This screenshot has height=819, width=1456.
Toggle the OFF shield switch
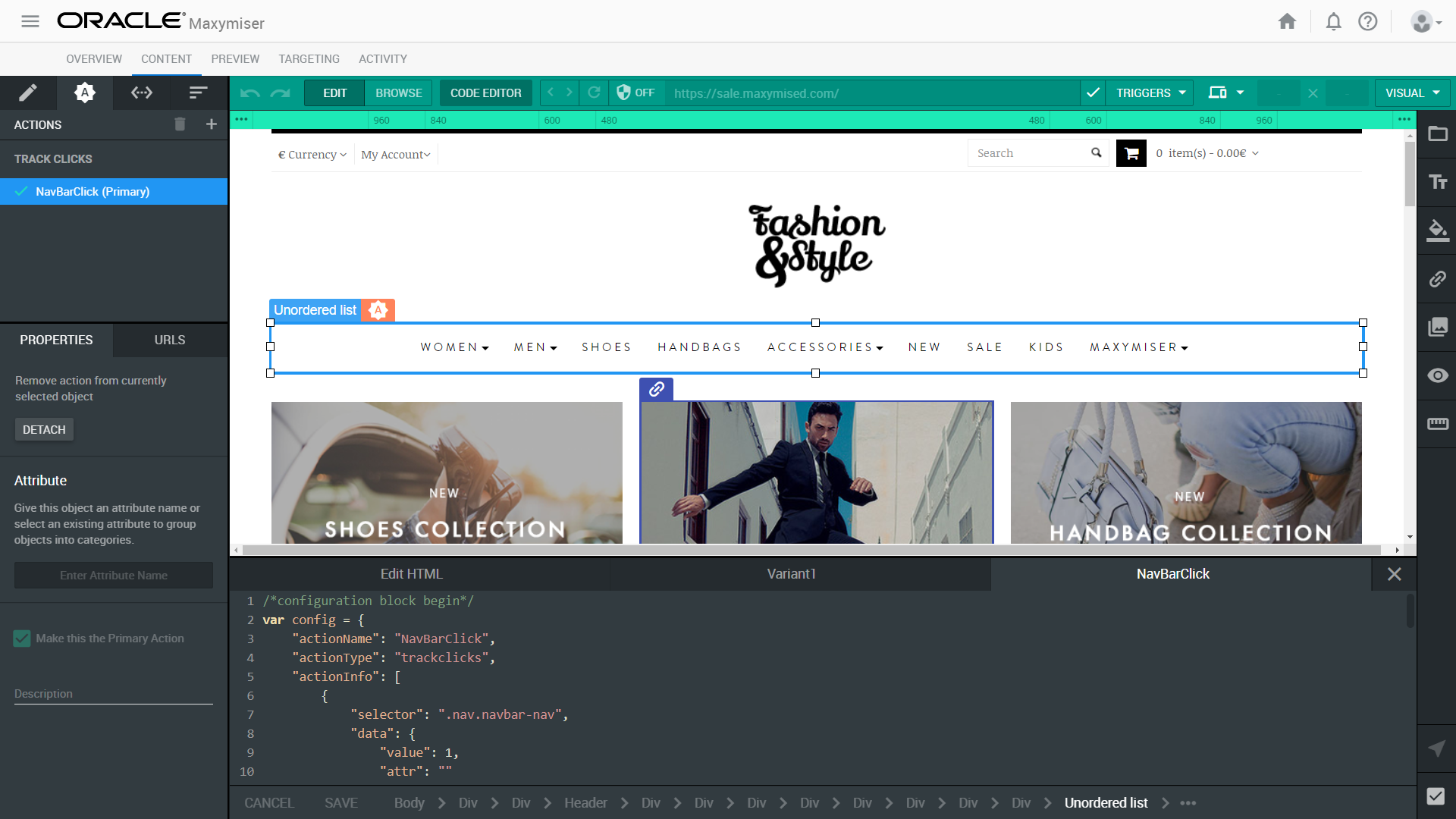pyautogui.click(x=635, y=93)
